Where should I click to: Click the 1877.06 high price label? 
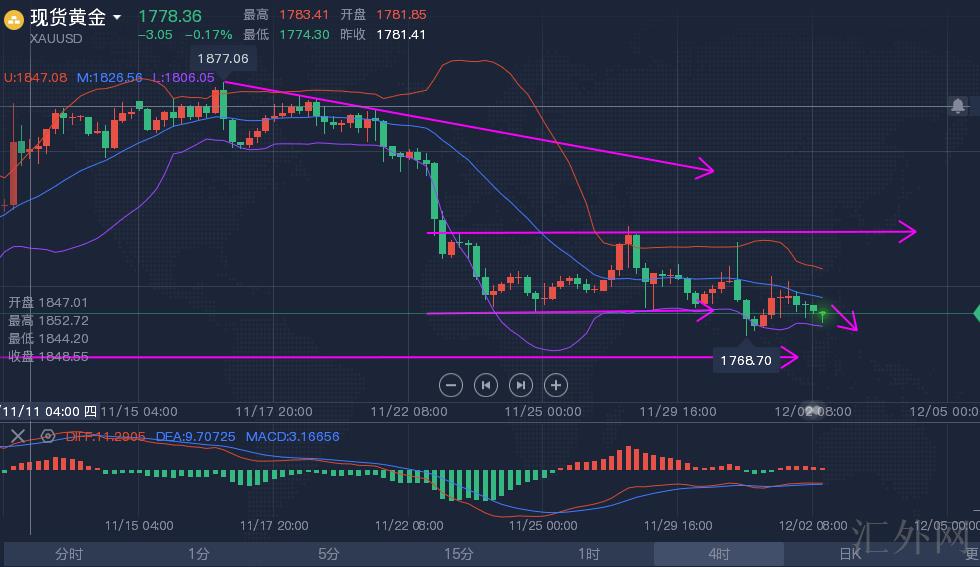click(x=223, y=59)
